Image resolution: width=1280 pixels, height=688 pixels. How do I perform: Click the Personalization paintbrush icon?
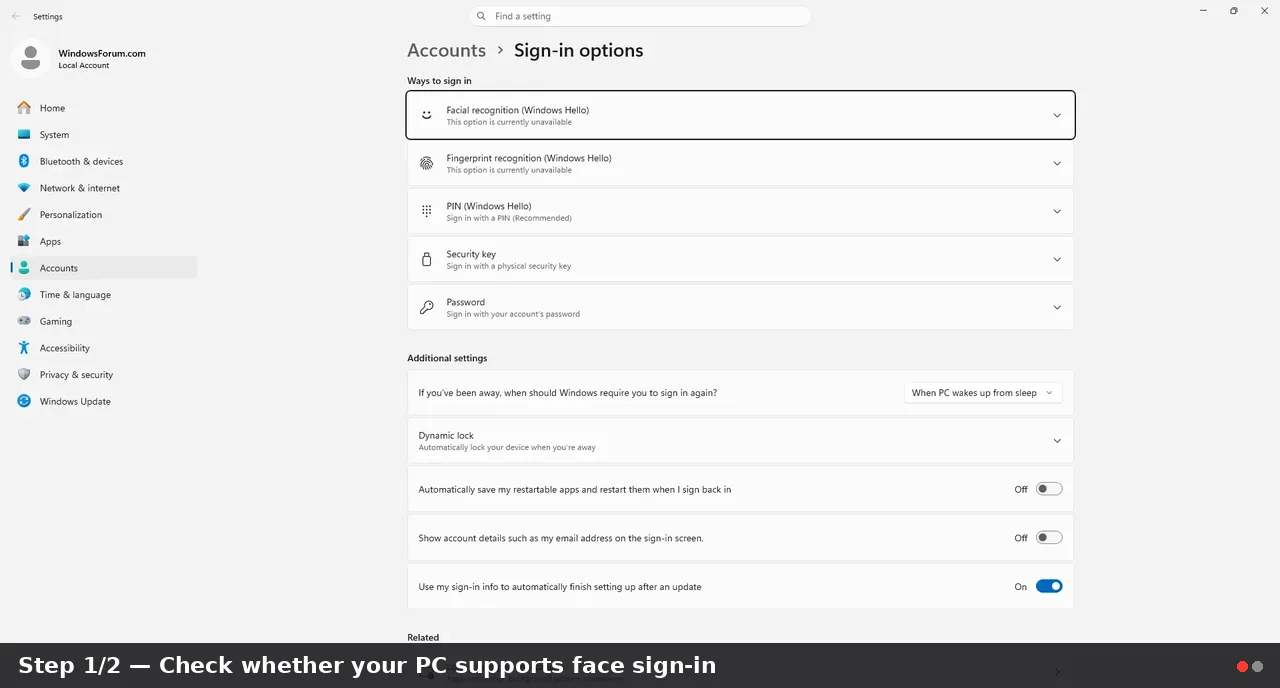tap(24, 214)
